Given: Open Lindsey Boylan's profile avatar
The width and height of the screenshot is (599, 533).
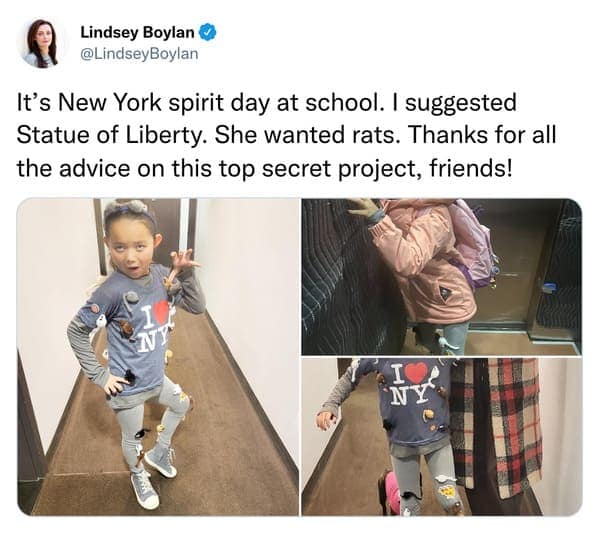Looking at the screenshot, I should coord(42,43).
